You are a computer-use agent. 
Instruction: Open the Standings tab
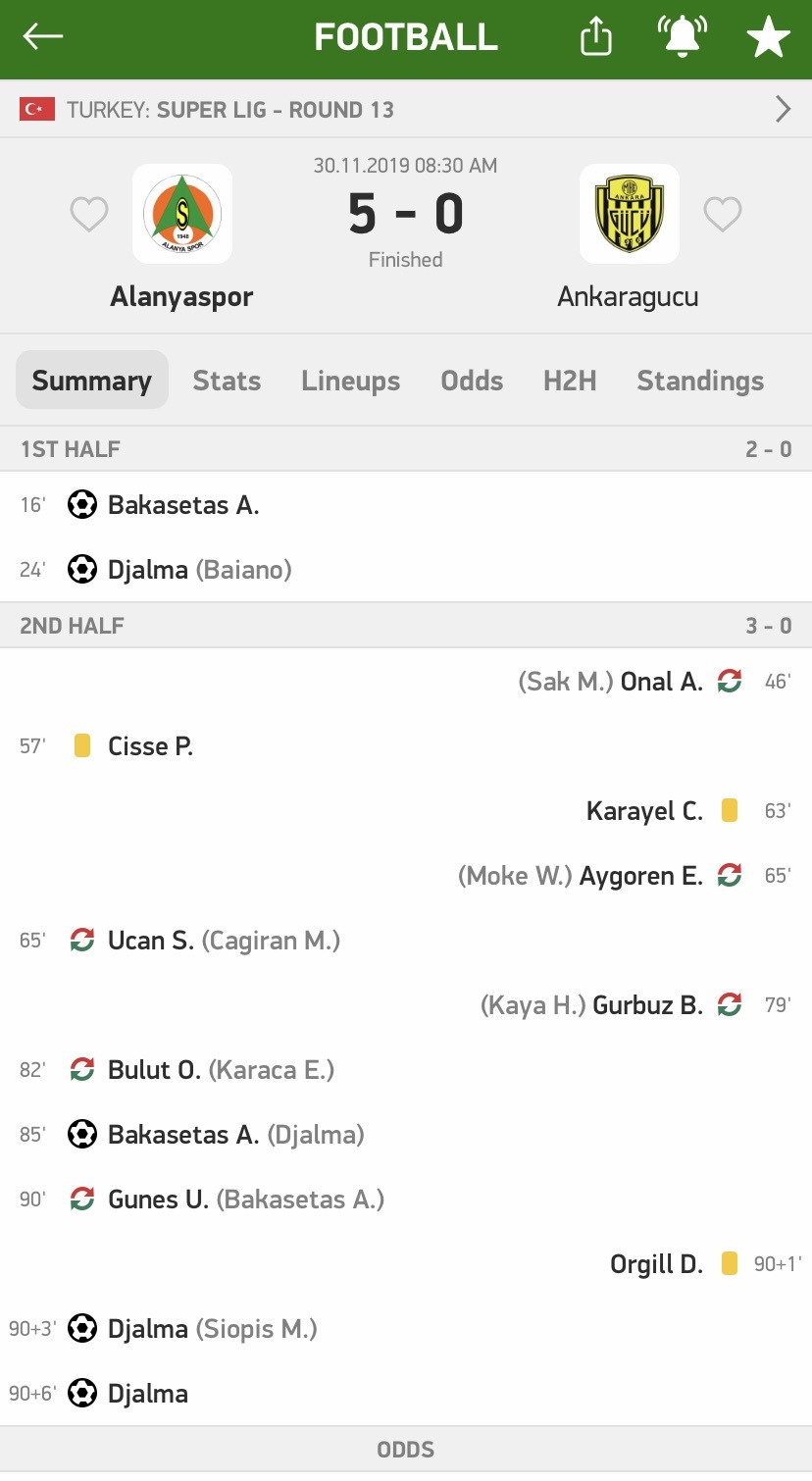click(700, 381)
